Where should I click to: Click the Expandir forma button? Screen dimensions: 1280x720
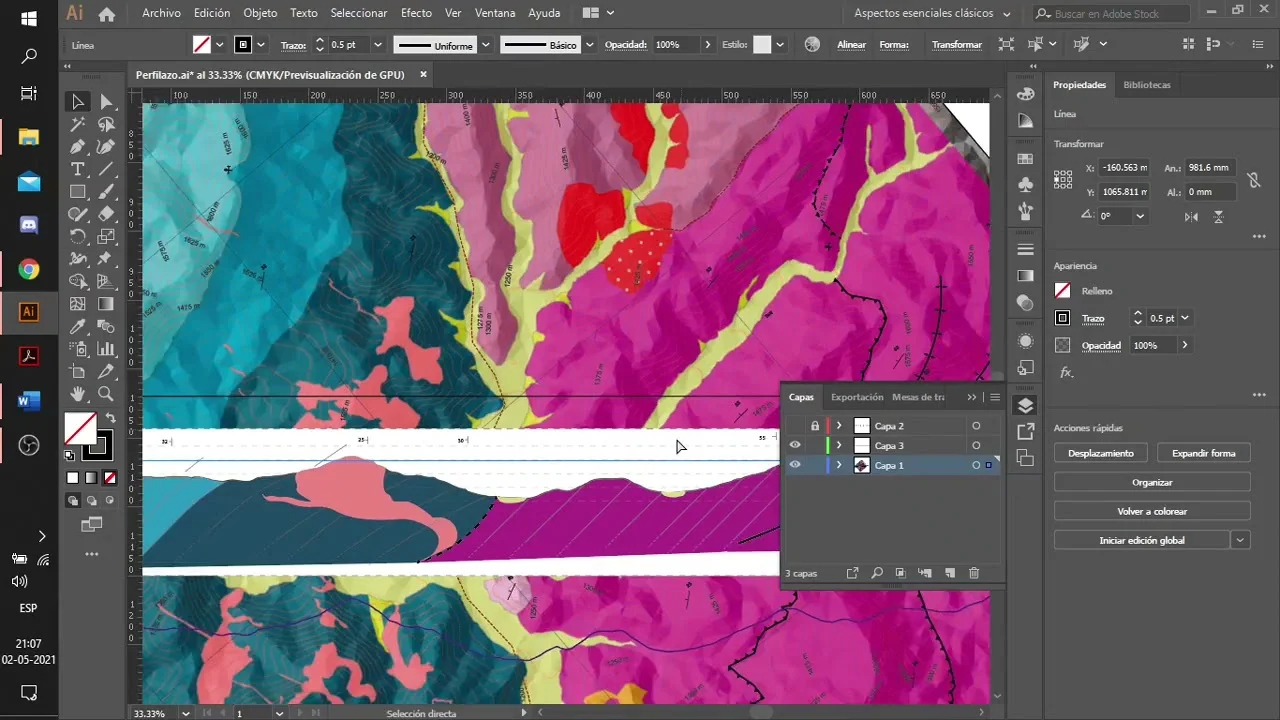1203,453
